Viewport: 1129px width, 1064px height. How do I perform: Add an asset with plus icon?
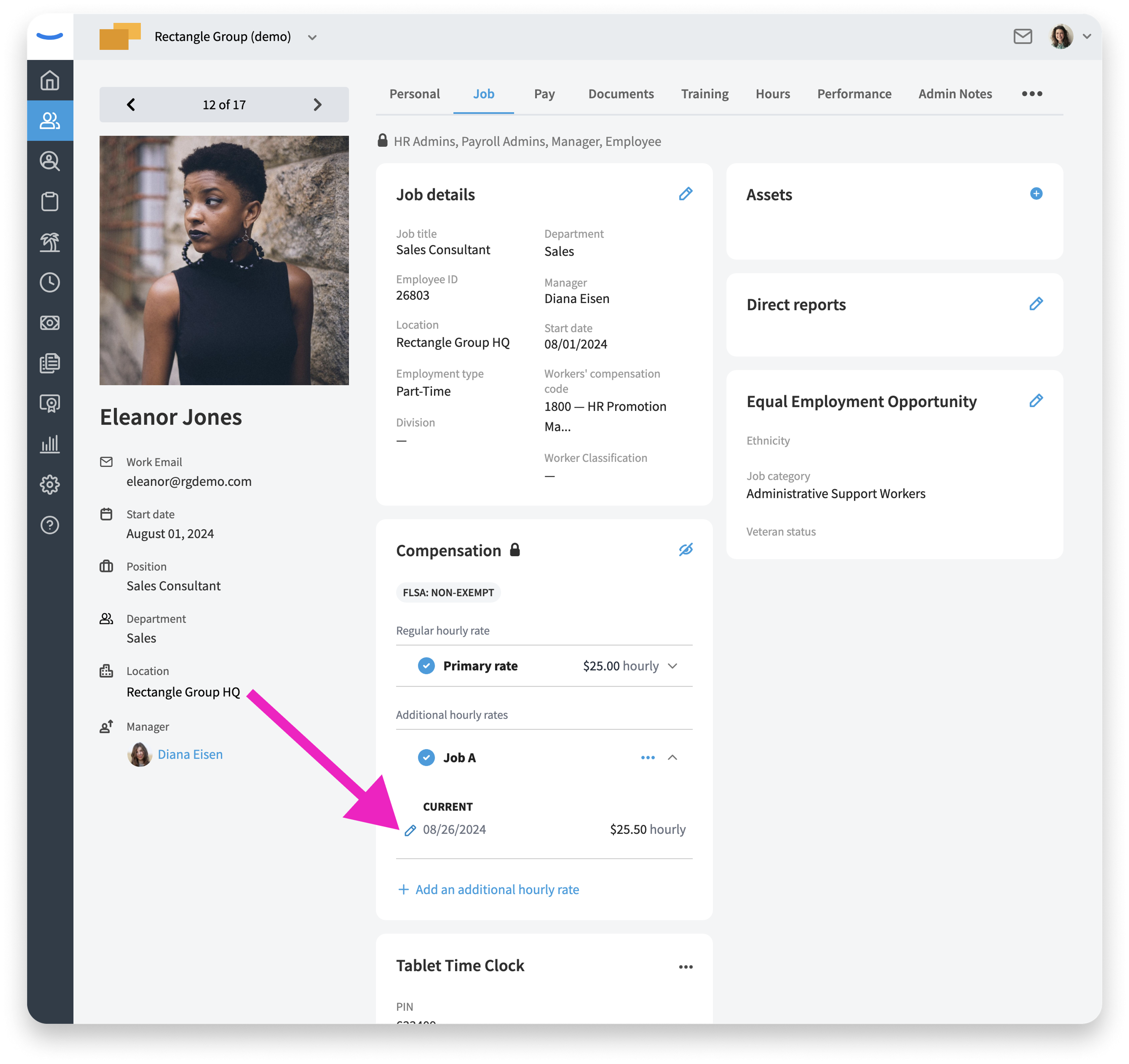click(1036, 194)
